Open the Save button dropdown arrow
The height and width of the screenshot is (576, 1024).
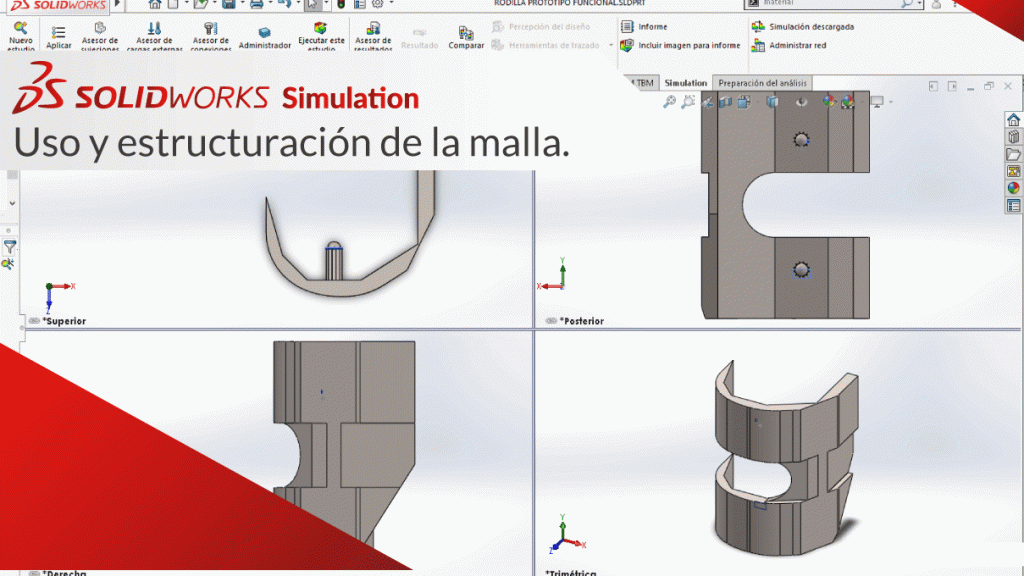click(243, 5)
